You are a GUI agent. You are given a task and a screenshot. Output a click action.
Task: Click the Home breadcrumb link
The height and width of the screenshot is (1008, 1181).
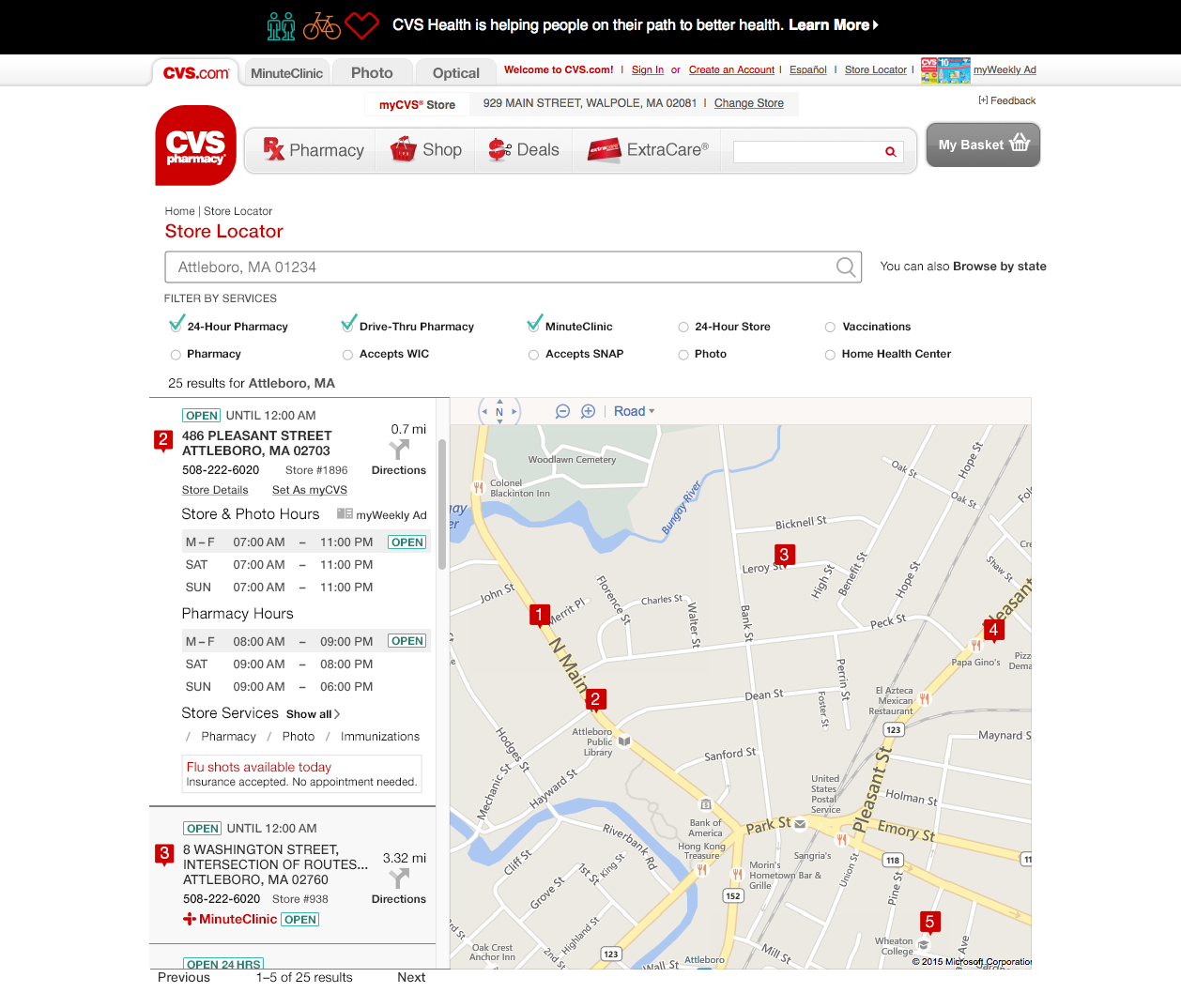(x=180, y=211)
